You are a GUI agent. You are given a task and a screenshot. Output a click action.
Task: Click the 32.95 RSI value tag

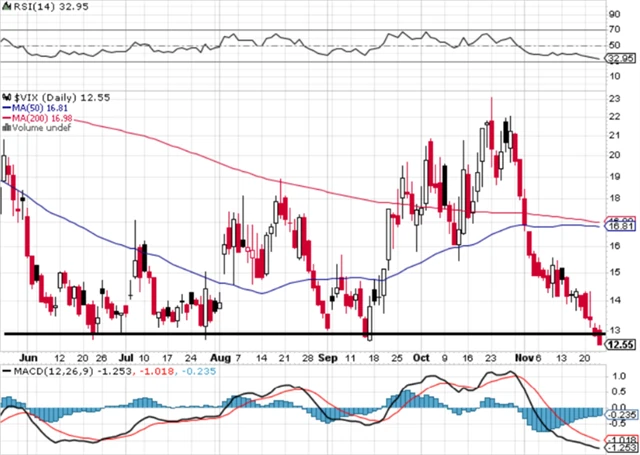coord(622,59)
